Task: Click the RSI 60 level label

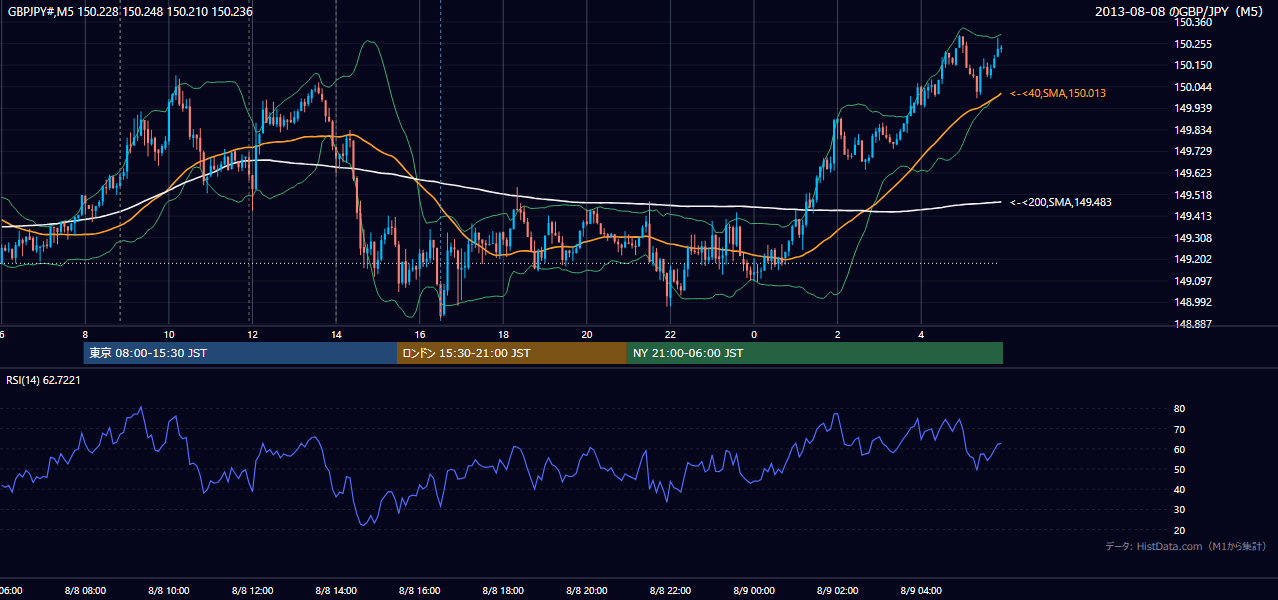Action: (1179, 449)
